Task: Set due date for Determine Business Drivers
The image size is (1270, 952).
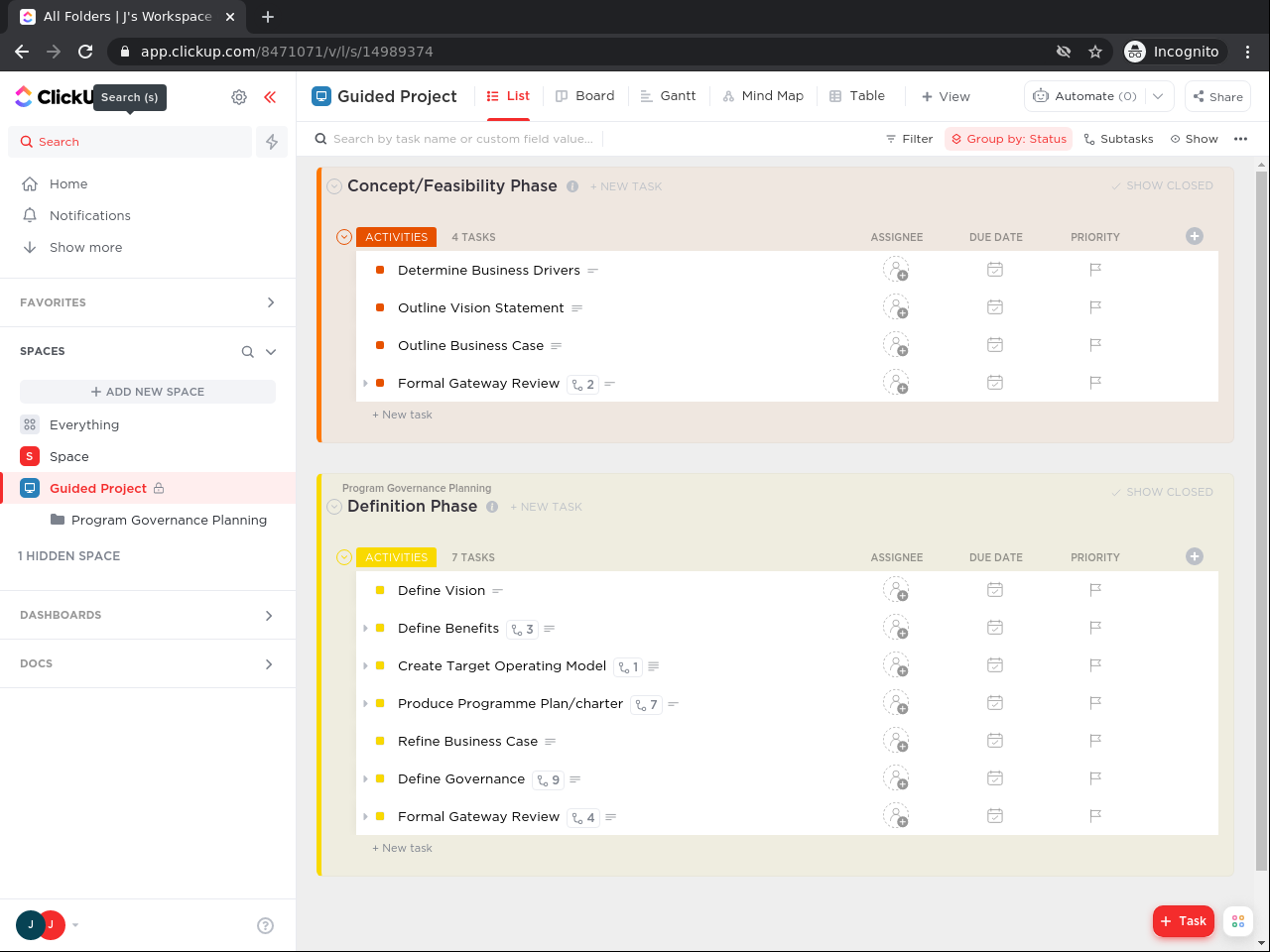Action: (995, 270)
